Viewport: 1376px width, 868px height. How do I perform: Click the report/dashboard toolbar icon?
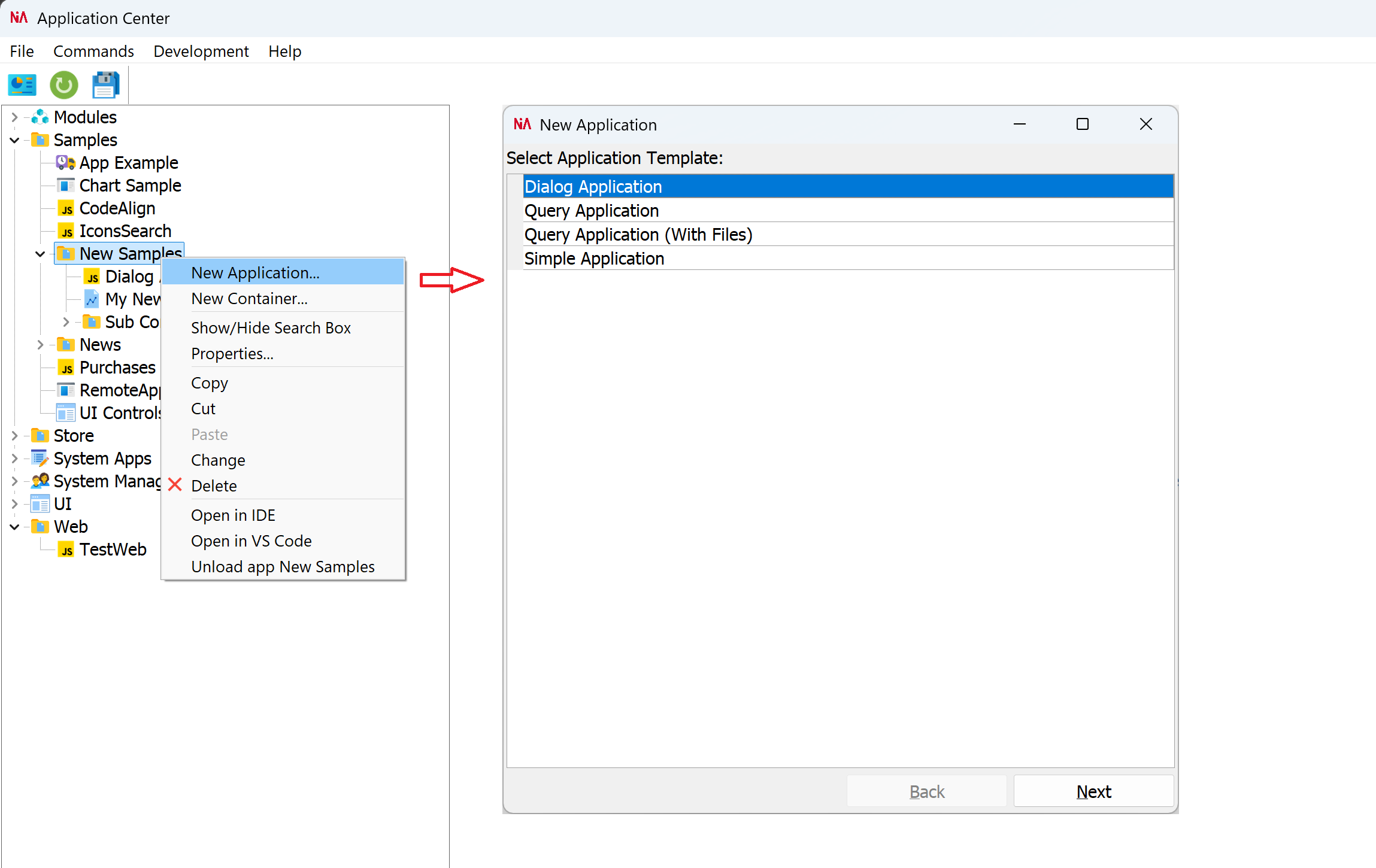pos(22,85)
